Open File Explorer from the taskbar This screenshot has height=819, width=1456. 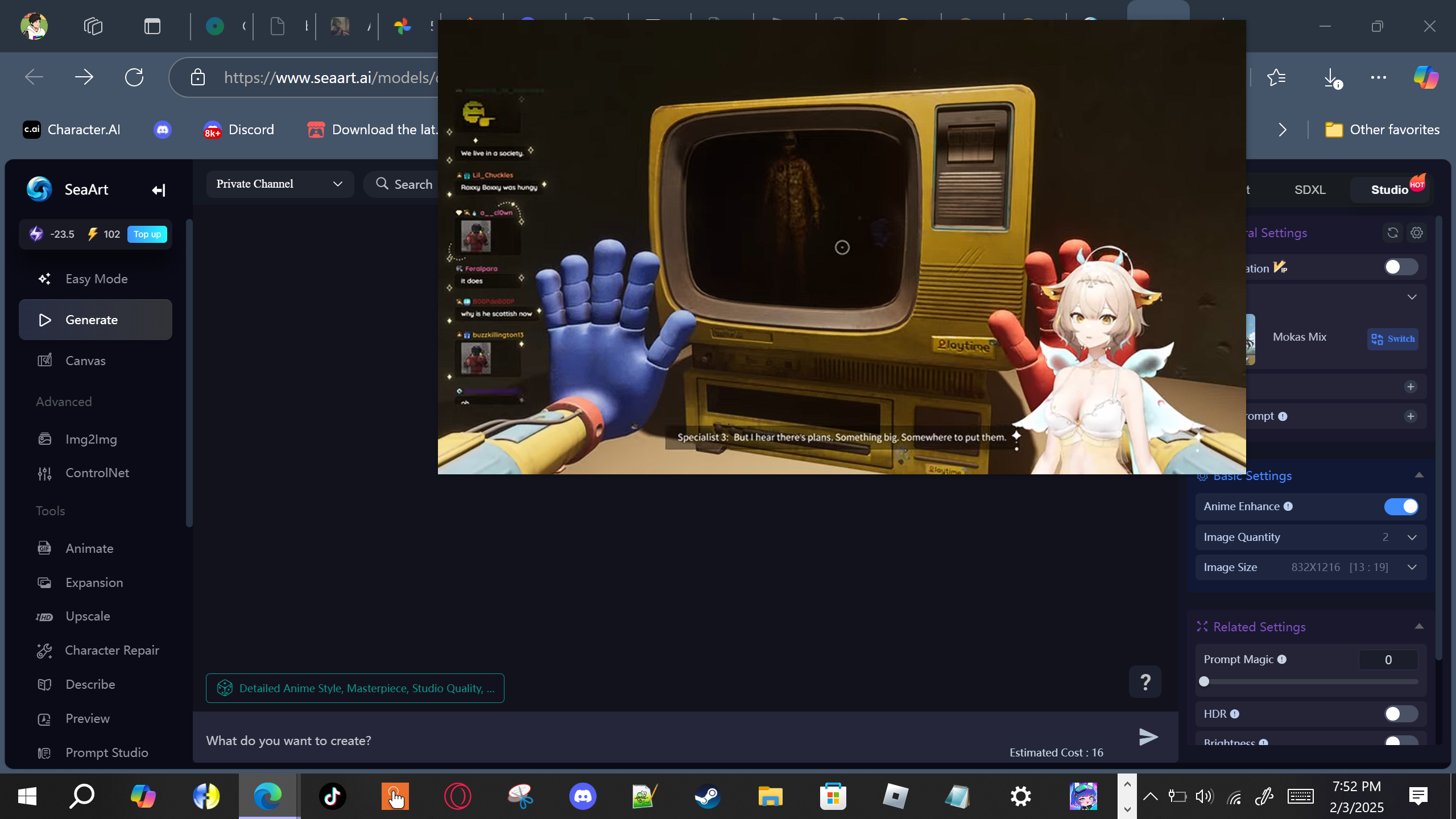[770, 796]
